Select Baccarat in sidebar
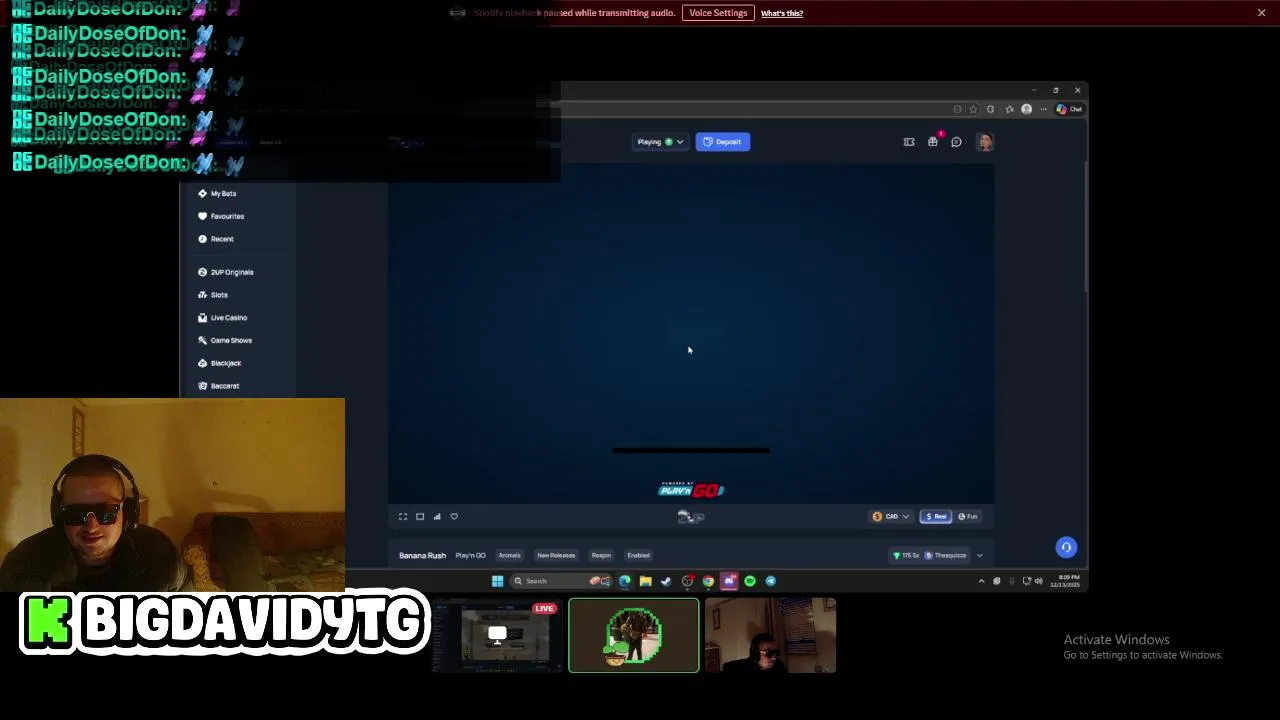This screenshot has height=720, width=1280. click(219, 386)
